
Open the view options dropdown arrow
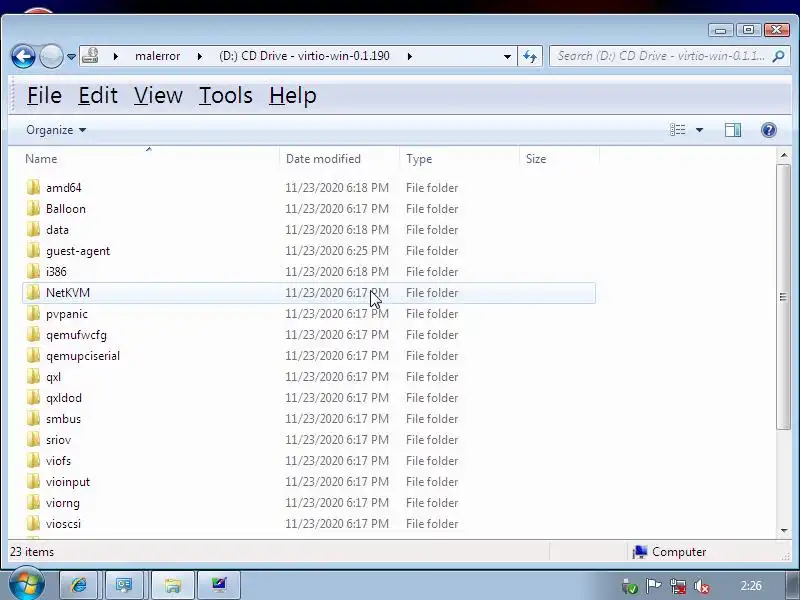(x=699, y=130)
